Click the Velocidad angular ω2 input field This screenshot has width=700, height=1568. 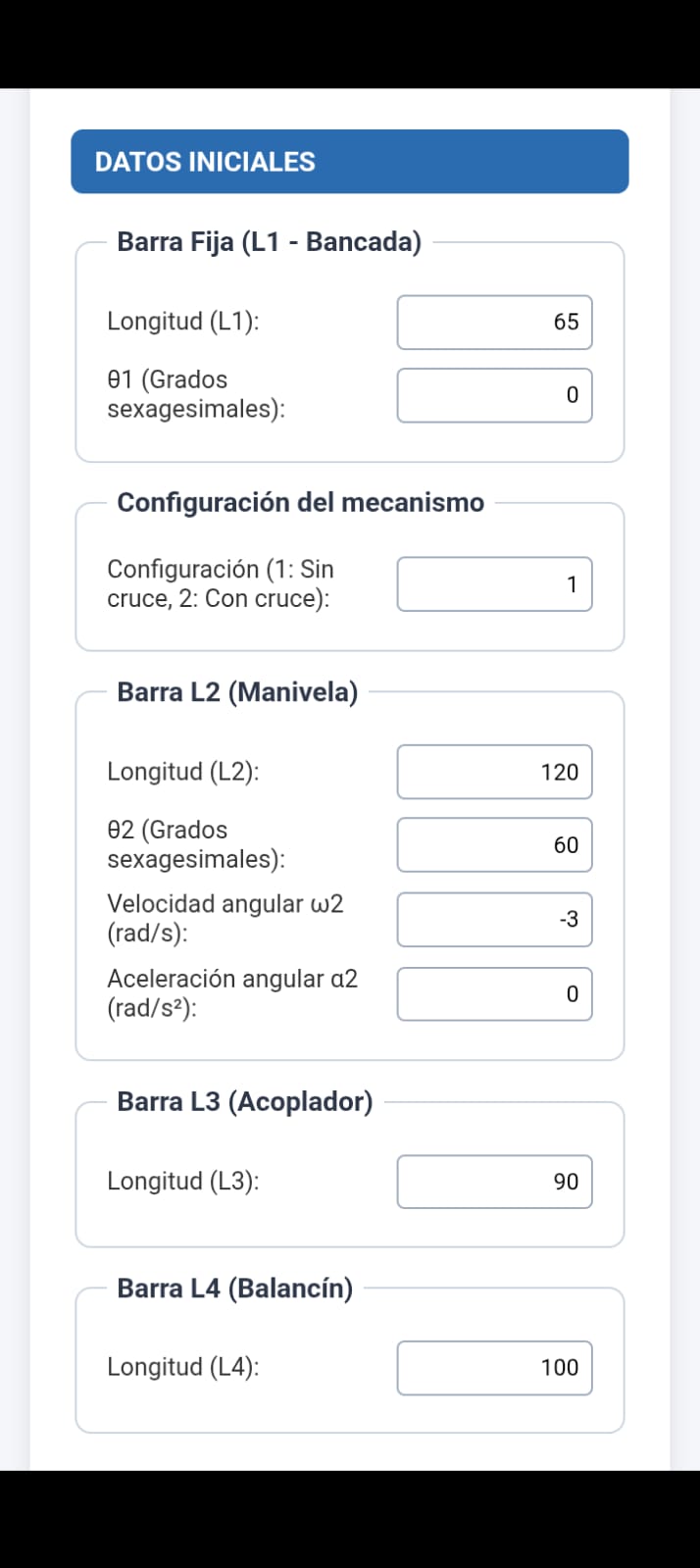tap(494, 920)
